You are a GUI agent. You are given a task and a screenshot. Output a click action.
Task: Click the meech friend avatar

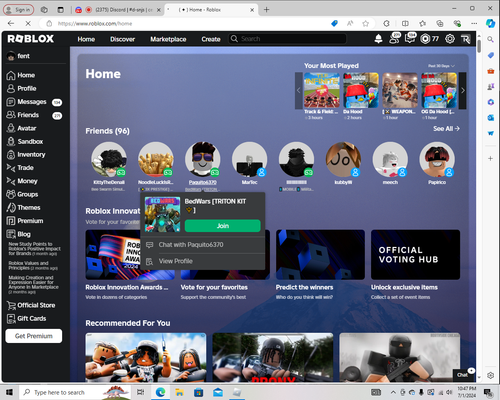click(x=390, y=159)
